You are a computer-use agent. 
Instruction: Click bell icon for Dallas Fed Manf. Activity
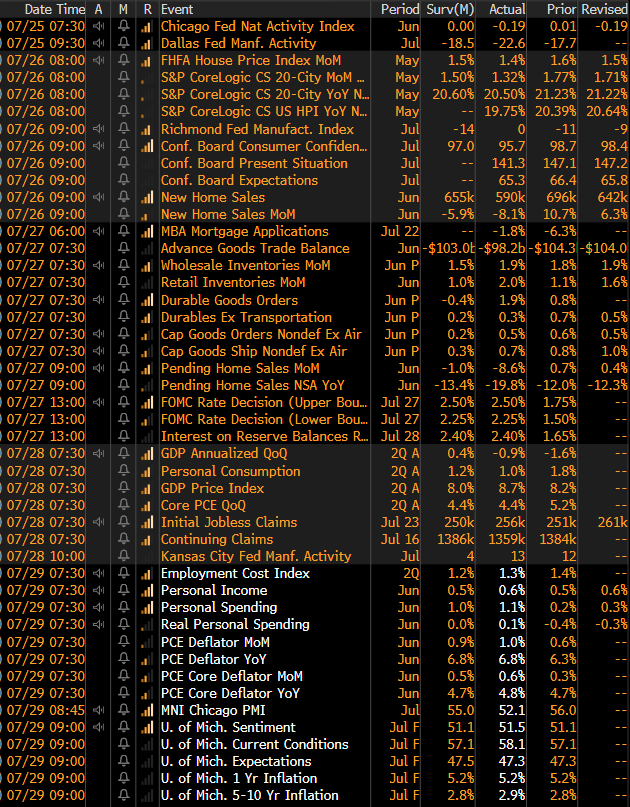click(x=123, y=43)
